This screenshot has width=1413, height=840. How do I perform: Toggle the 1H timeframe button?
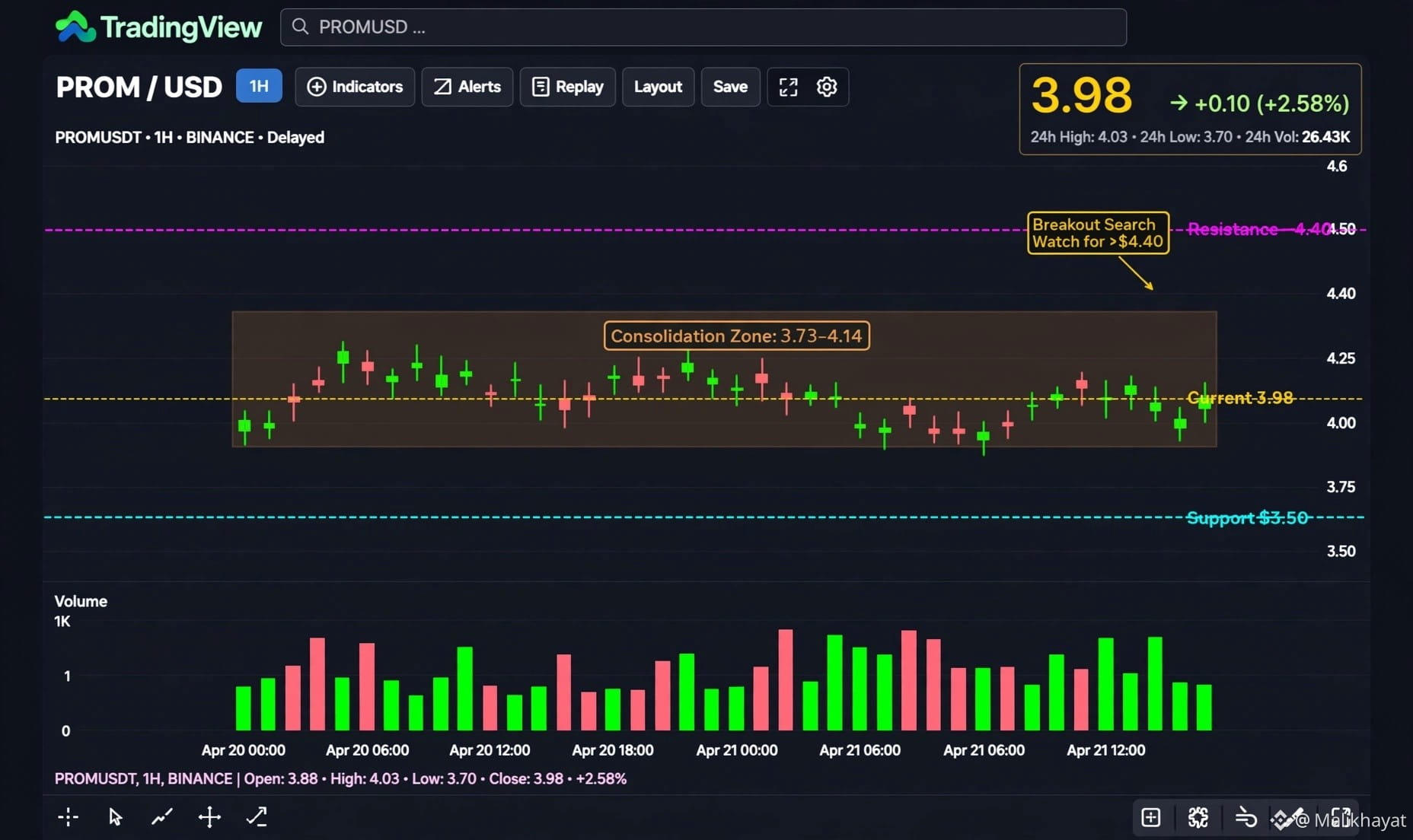259,86
